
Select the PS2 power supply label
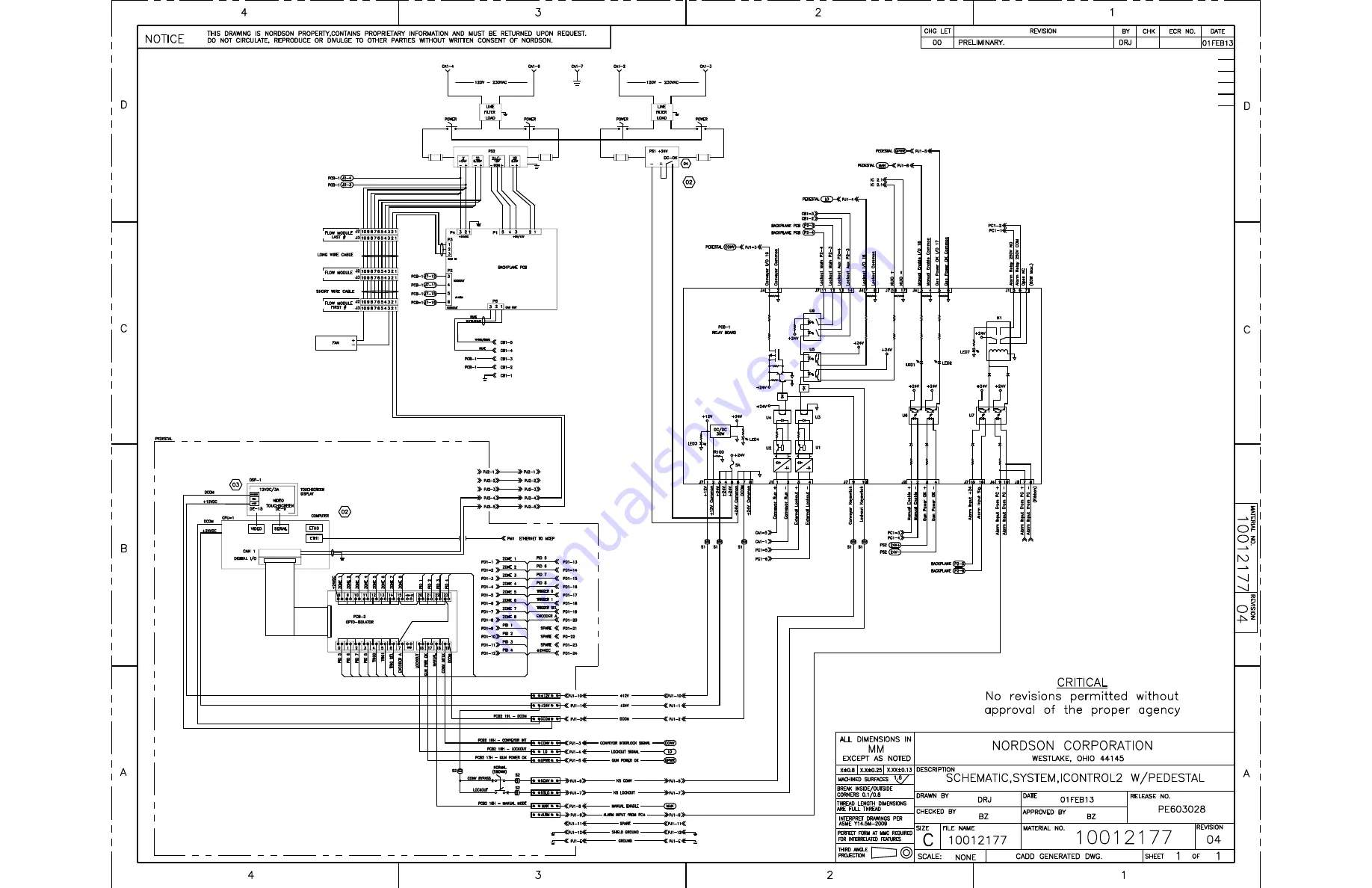(492, 151)
